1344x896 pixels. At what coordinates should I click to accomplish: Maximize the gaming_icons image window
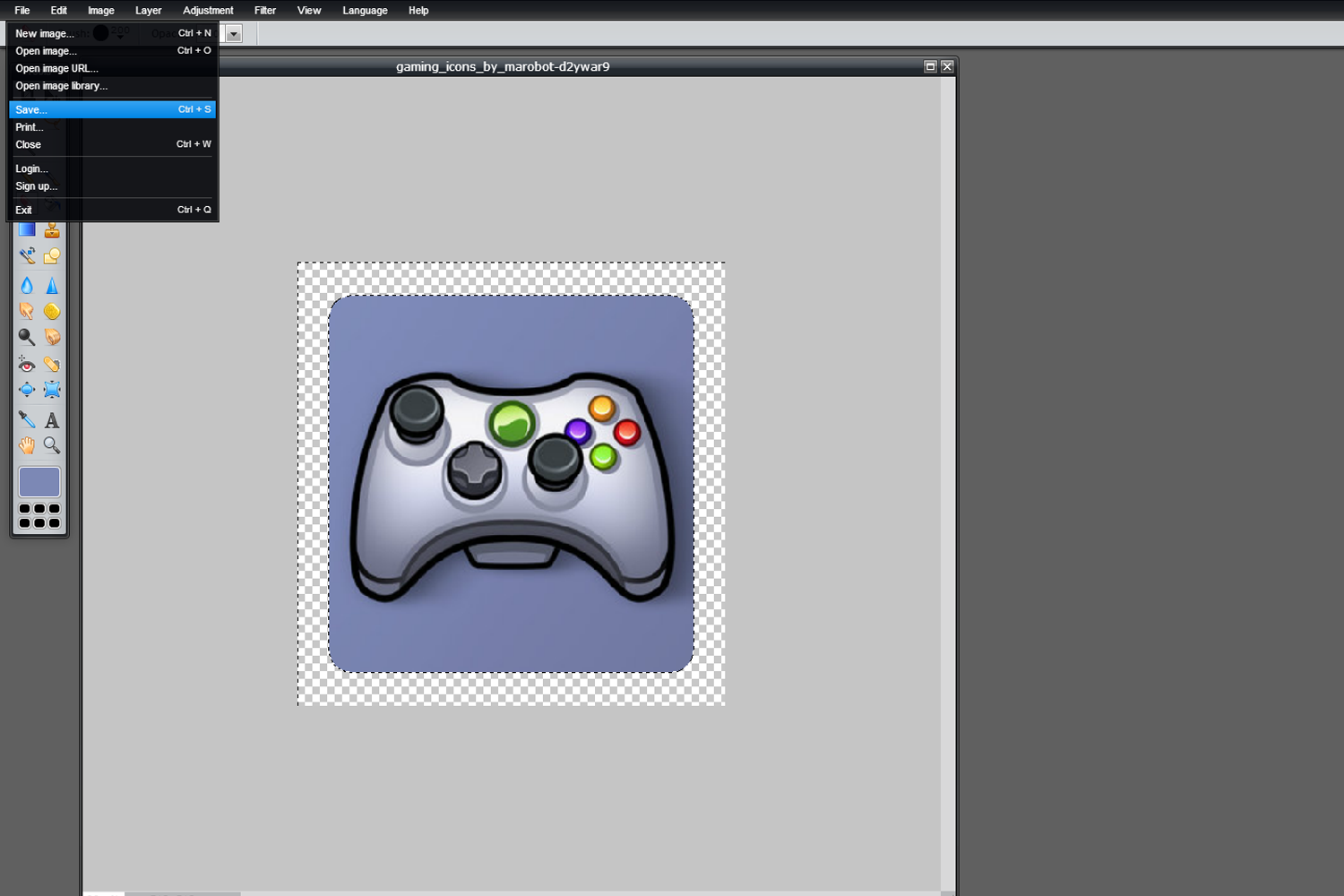pos(930,66)
